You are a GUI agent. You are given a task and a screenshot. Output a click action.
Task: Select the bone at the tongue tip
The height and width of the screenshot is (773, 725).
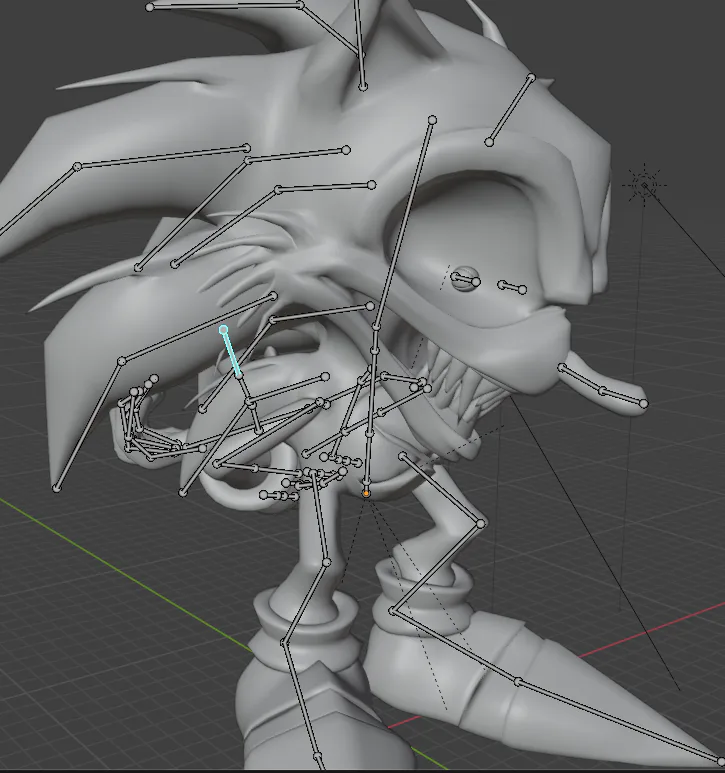point(623,397)
